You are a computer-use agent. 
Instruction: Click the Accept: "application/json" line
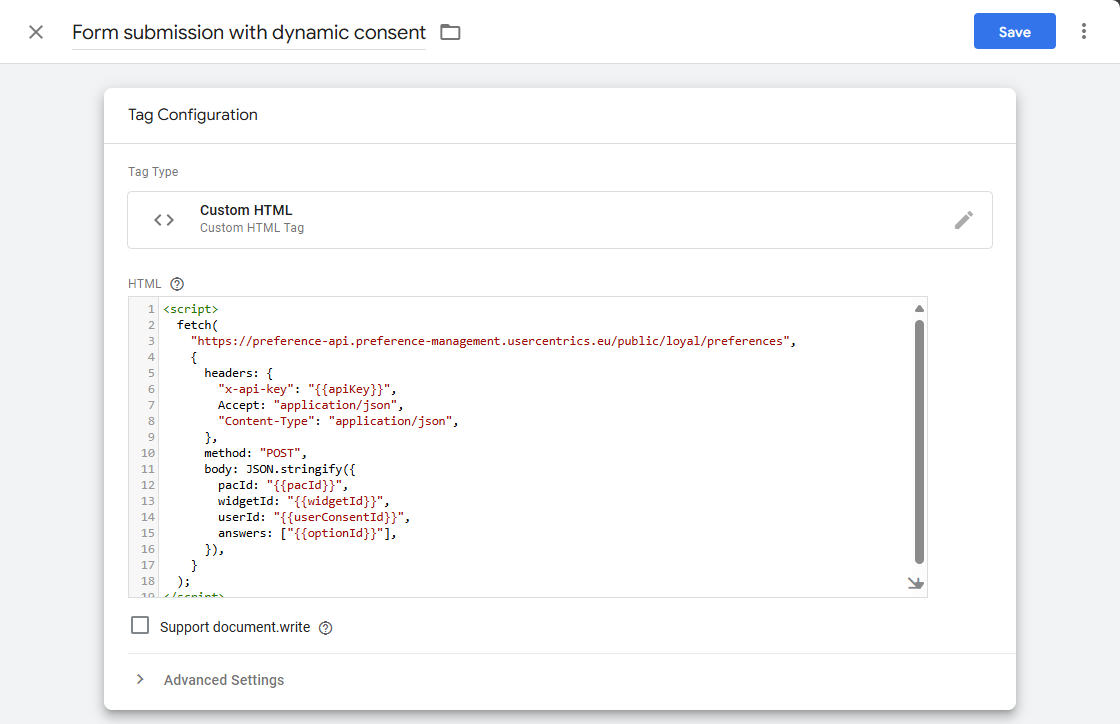point(311,405)
